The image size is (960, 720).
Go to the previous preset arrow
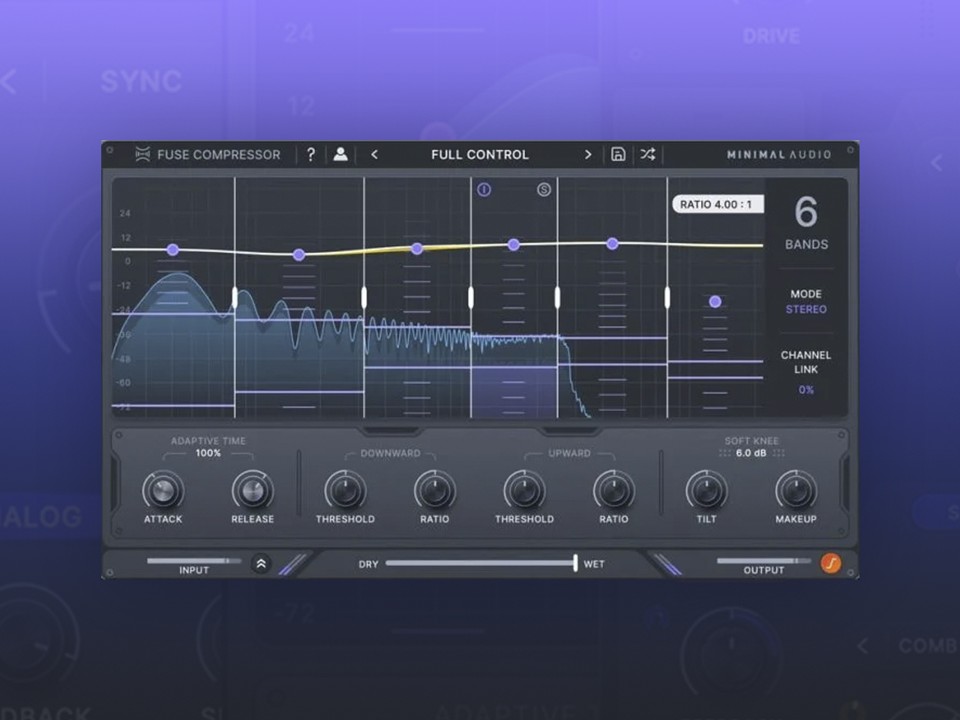375,155
